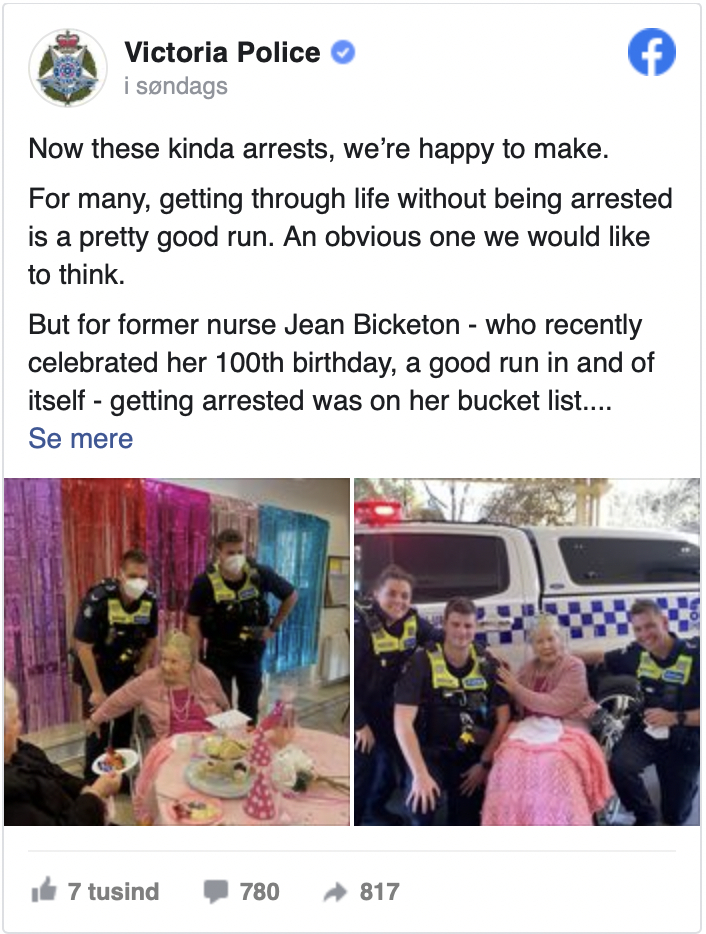706x934 pixels.
Task: Click the 'i søndags' timestamp
Action: [176, 86]
